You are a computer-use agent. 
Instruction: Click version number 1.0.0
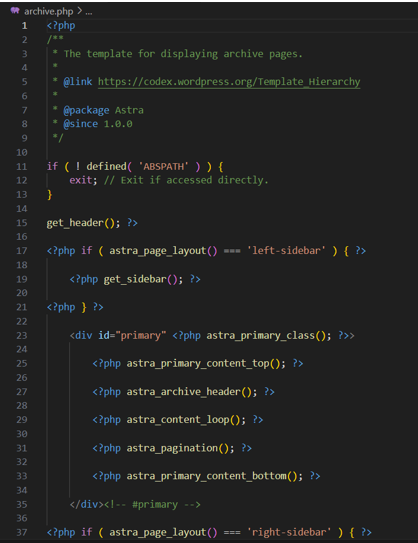(x=118, y=124)
